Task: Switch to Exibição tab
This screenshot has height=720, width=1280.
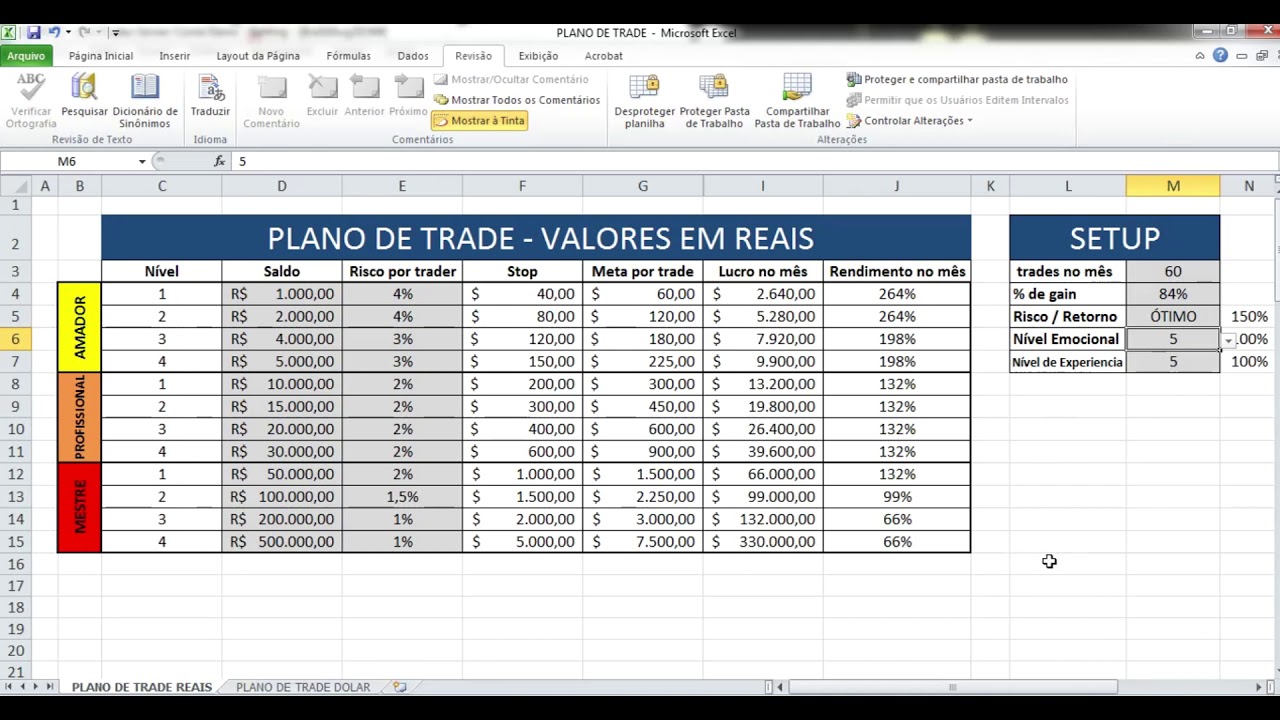Action: pyautogui.click(x=538, y=56)
